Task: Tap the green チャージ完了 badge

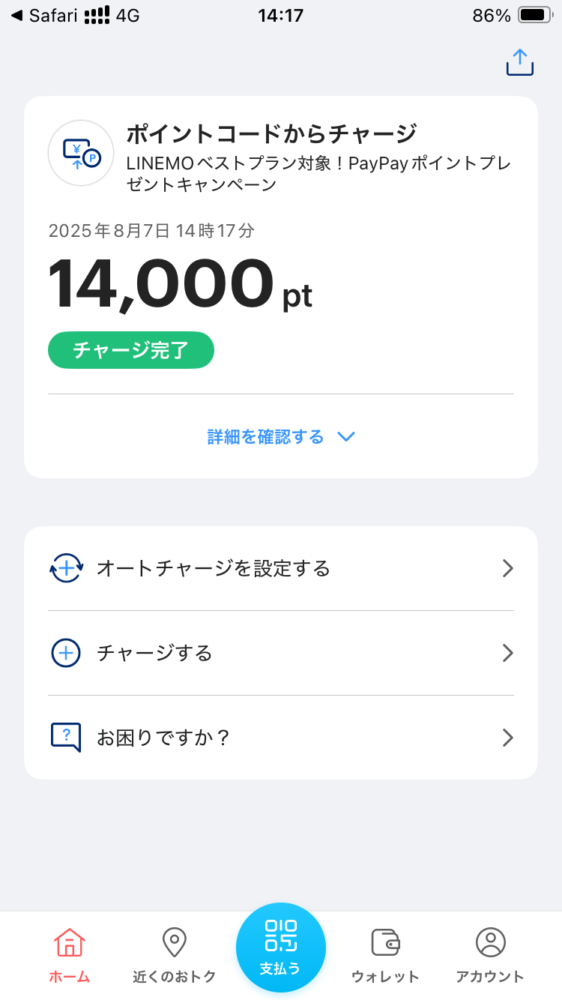Action: click(x=131, y=350)
